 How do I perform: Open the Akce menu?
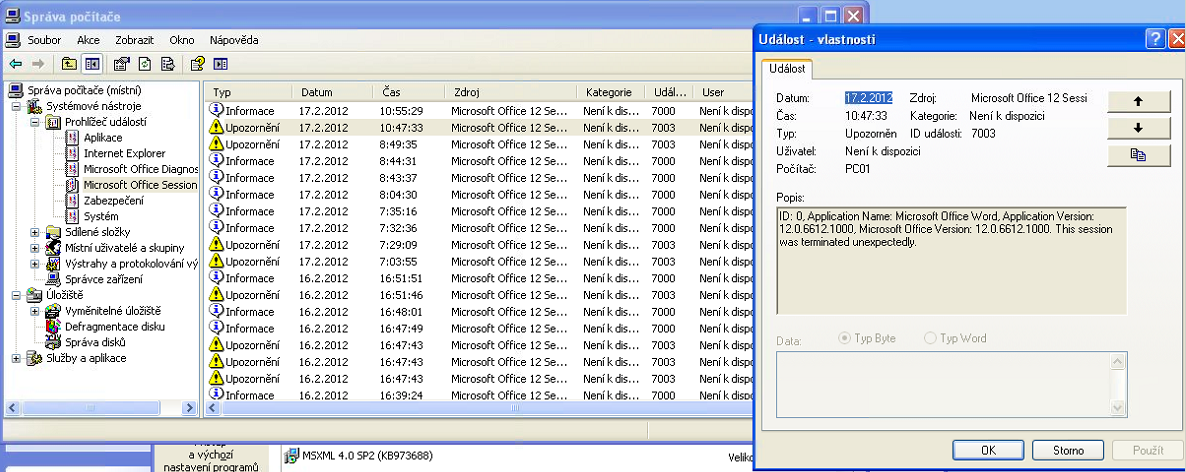coord(88,40)
